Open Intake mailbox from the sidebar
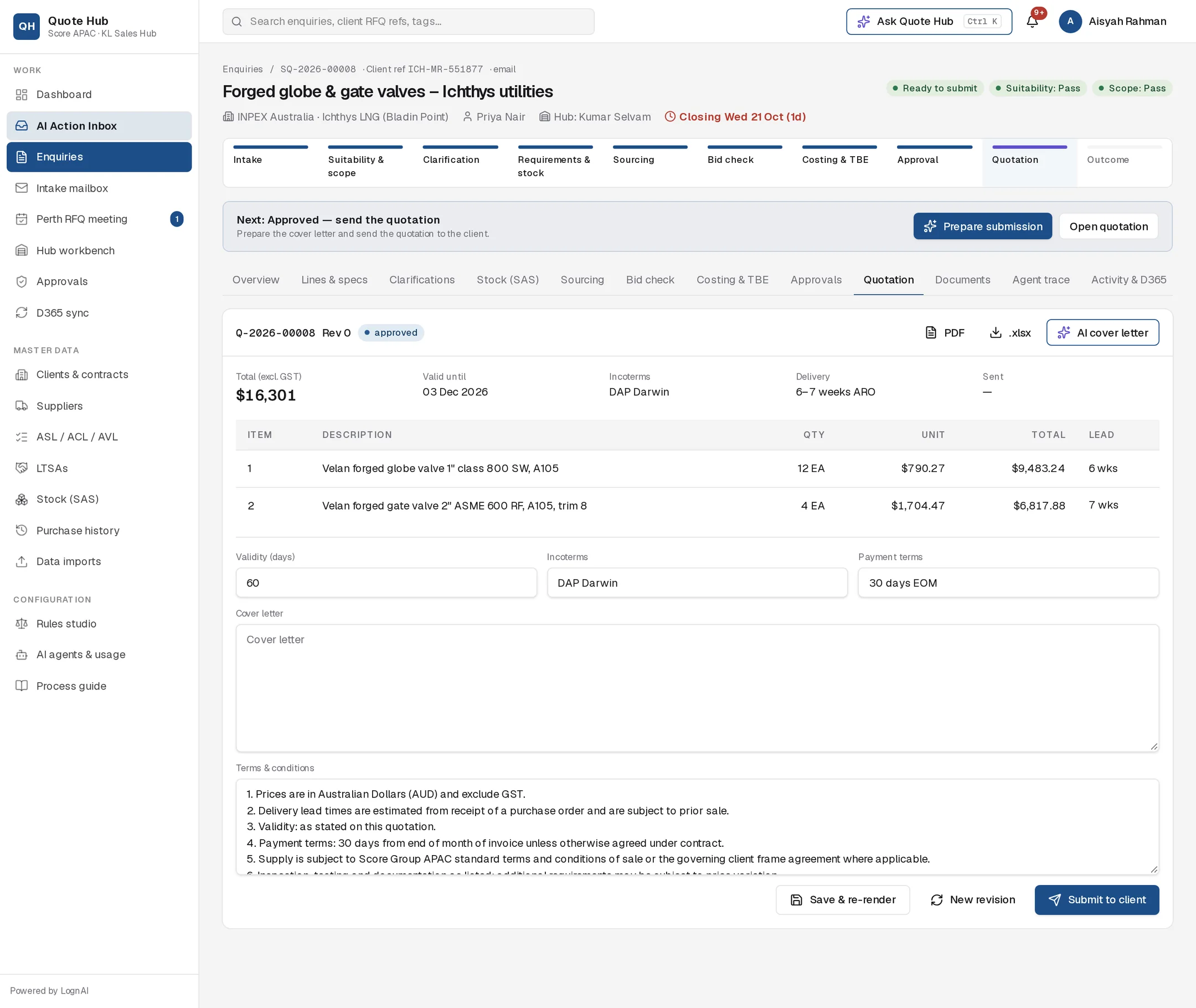 99,188
